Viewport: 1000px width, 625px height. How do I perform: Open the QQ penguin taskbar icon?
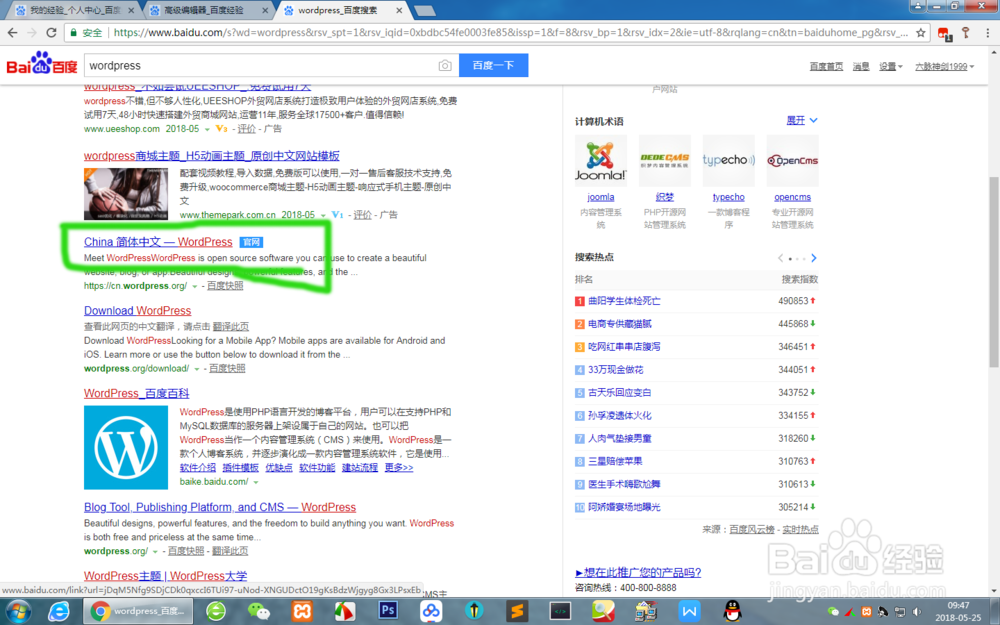coord(733,611)
